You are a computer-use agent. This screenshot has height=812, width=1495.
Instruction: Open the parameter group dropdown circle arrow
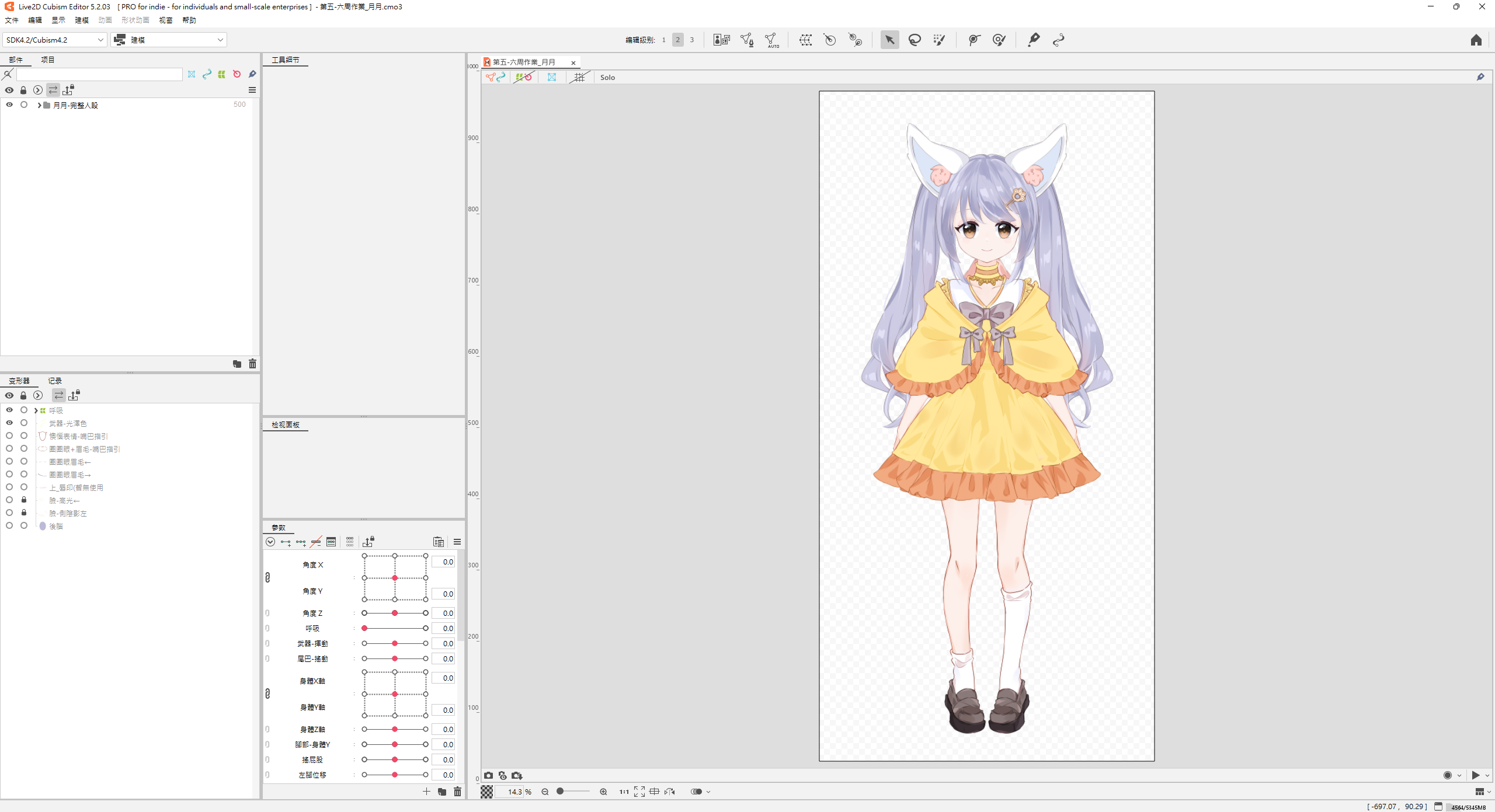click(x=270, y=542)
